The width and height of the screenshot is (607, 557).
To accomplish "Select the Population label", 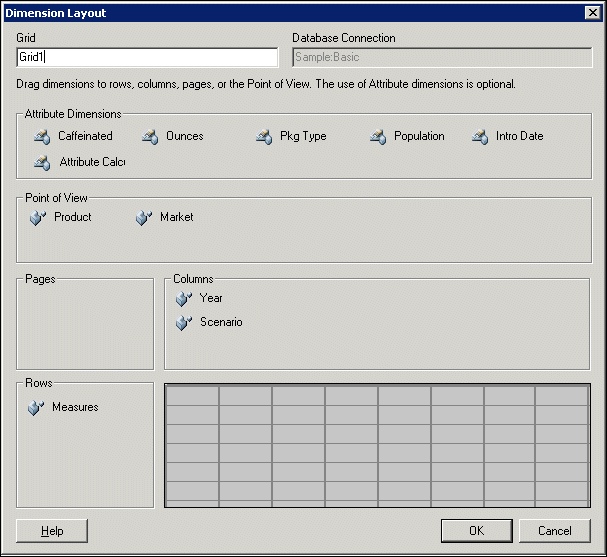I will coord(419,136).
